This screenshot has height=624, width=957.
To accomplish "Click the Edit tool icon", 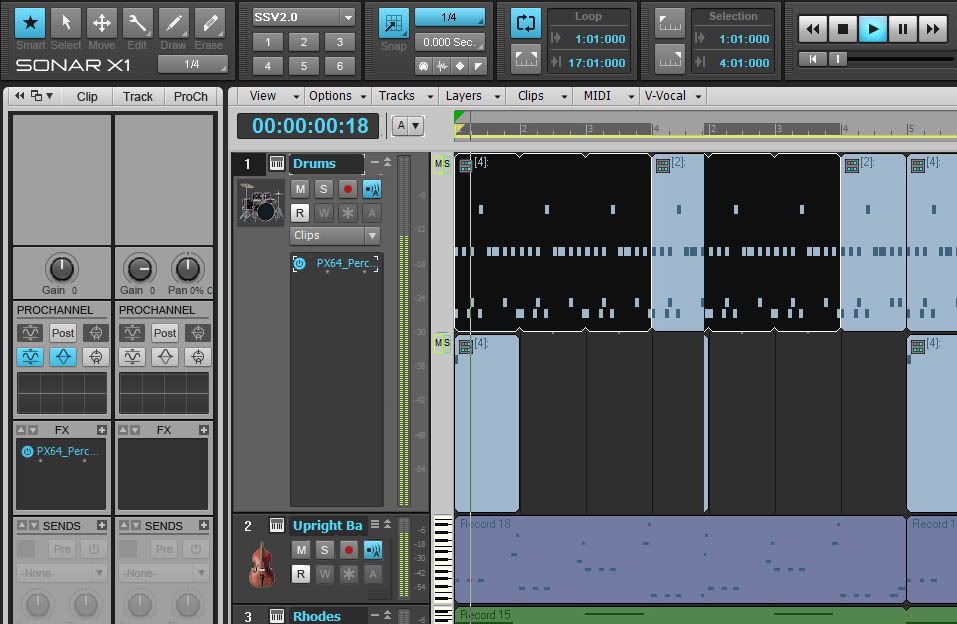I will coord(137,23).
